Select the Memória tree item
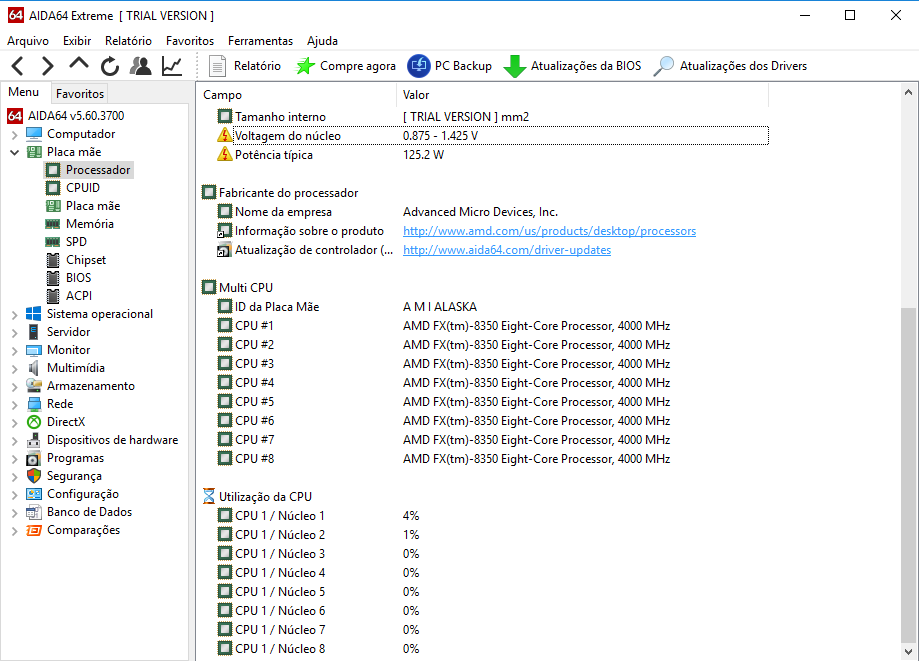 pos(90,223)
